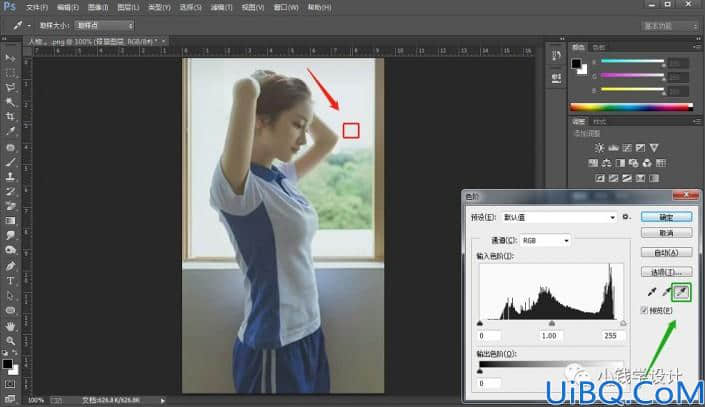Close the document tab

coord(164,41)
